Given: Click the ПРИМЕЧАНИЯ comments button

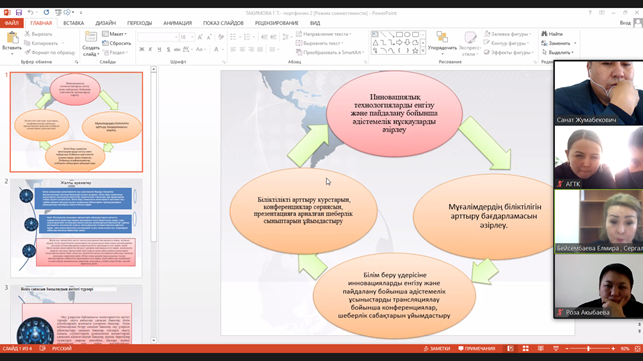Looking at the screenshot, I should pos(477,349).
